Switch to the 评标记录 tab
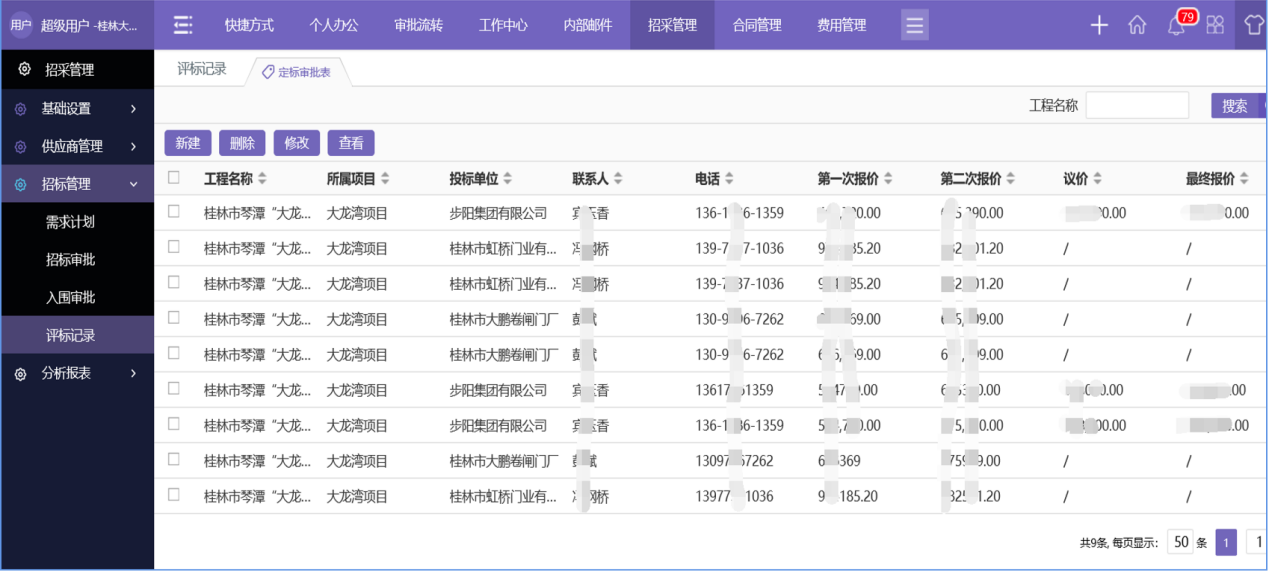 tap(202, 69)
